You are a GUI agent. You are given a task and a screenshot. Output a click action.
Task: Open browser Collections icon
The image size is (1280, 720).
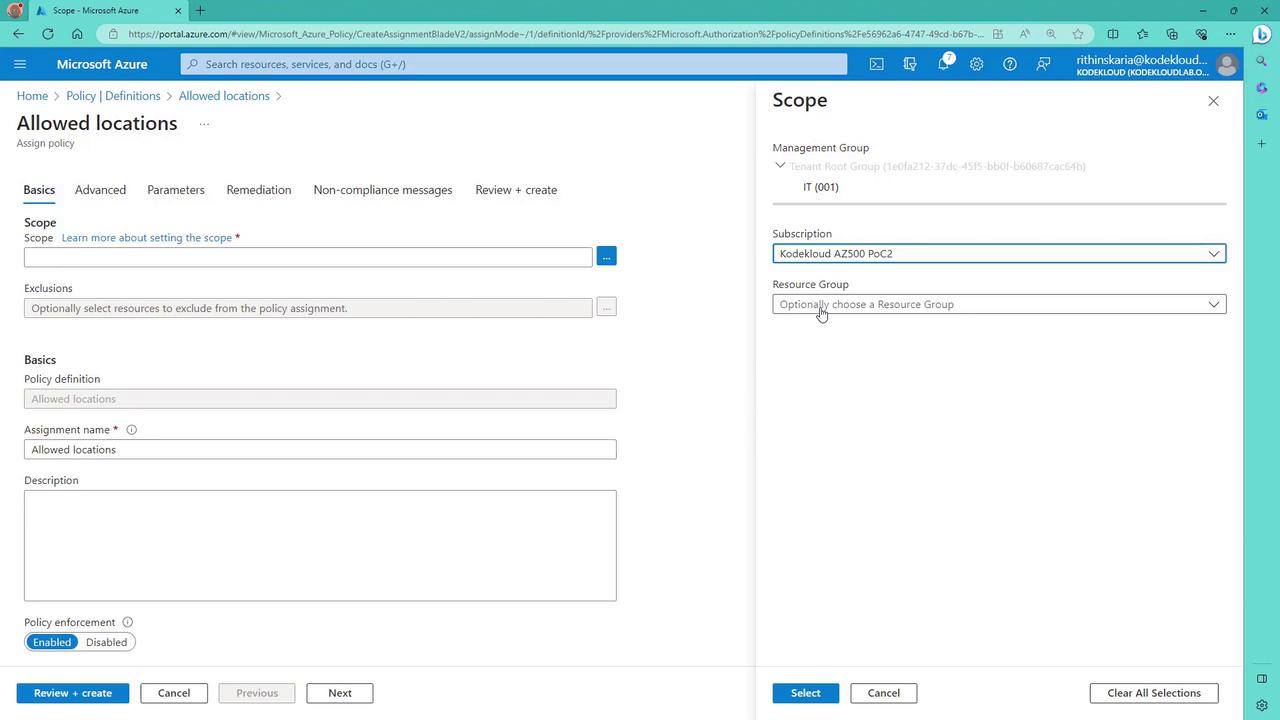point(1172,34)
